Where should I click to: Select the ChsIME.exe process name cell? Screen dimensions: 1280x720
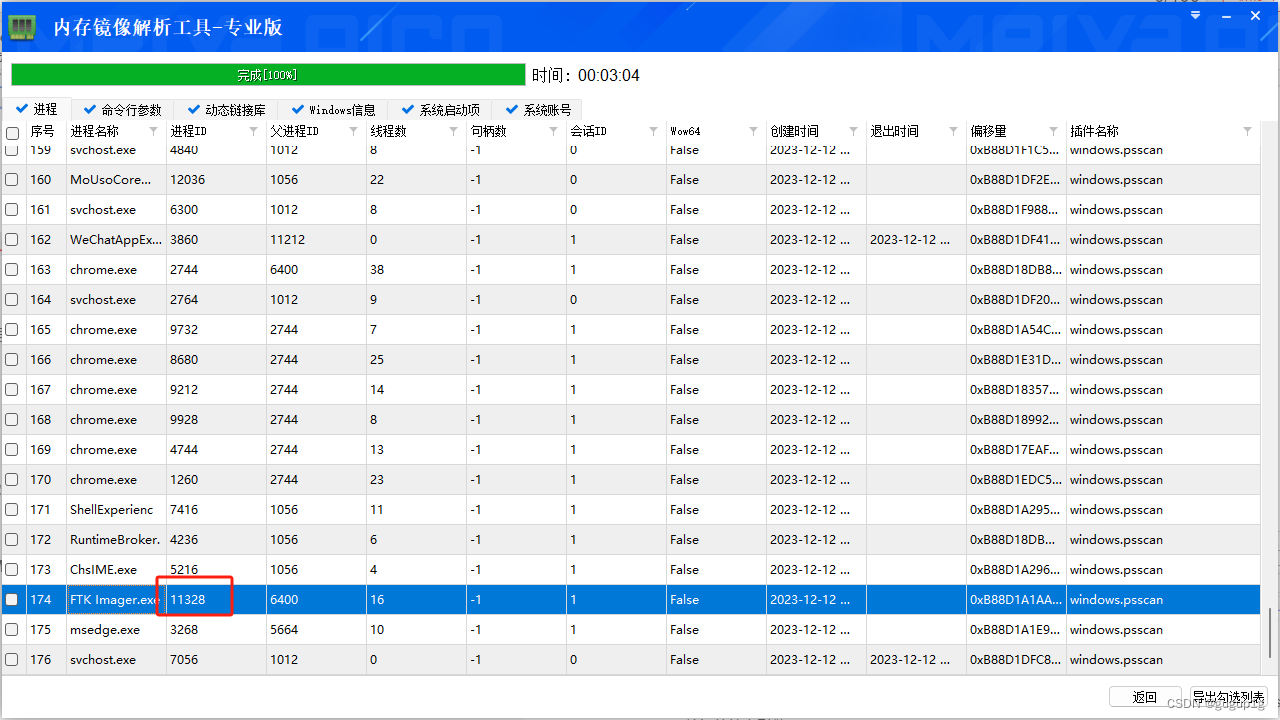tap(117, 570)
